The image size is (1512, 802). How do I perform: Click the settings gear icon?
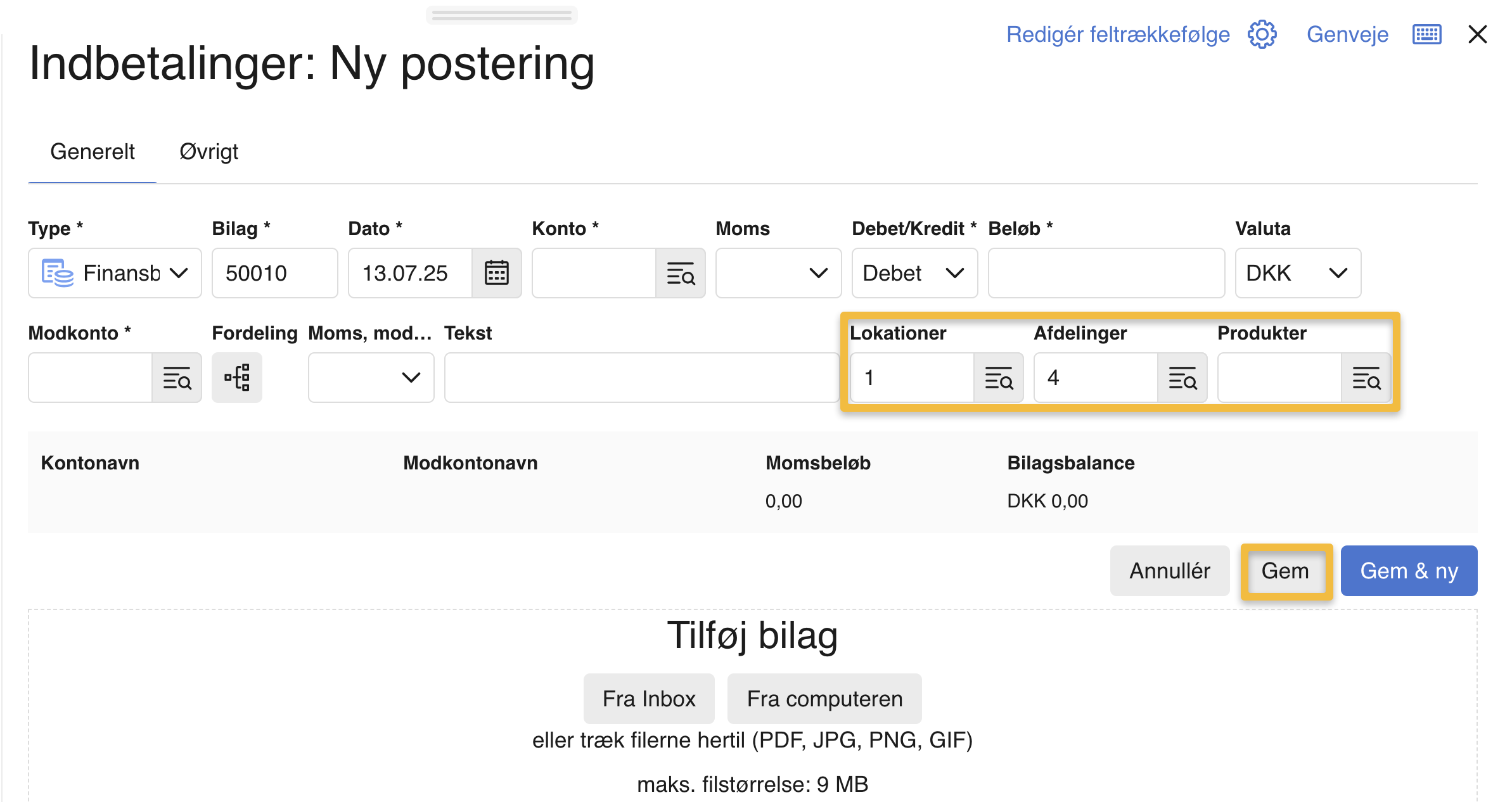point(1262,34)
